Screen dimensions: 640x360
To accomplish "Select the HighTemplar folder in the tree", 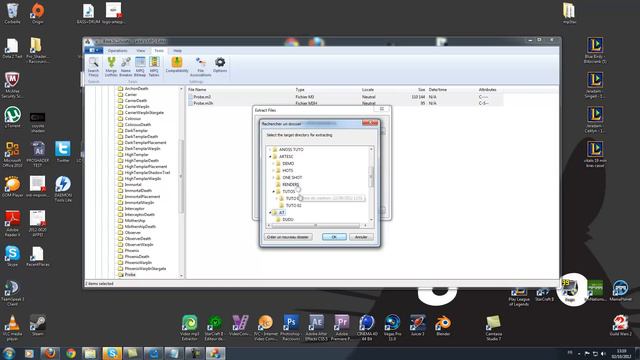I will [x=137, y=155].
